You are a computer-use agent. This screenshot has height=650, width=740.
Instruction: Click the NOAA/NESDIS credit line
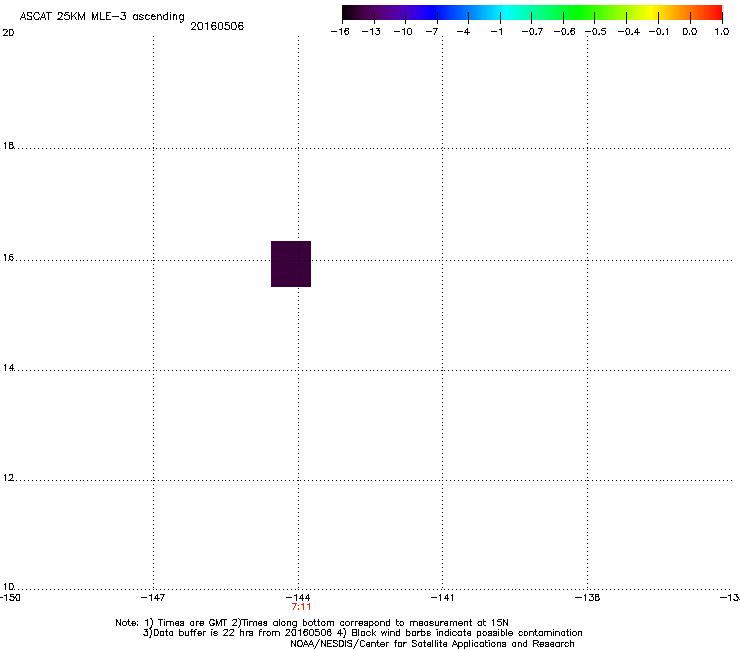(x=432, y=644)
